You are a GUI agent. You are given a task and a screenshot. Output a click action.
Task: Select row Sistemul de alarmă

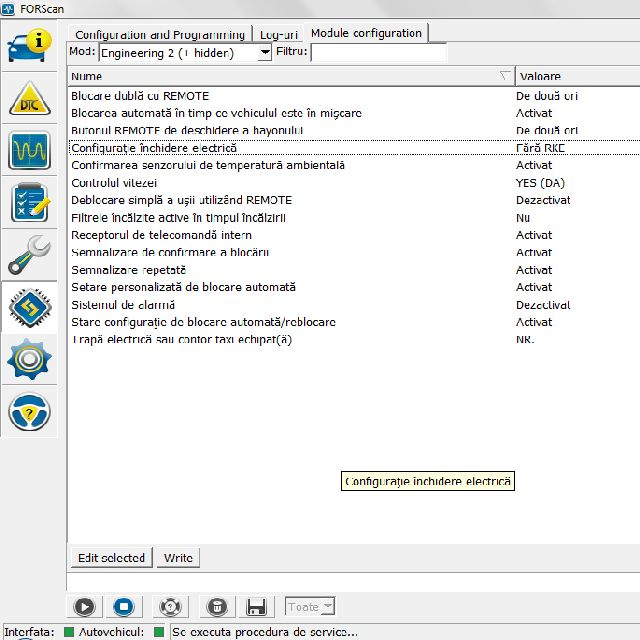tap(353, 305)
